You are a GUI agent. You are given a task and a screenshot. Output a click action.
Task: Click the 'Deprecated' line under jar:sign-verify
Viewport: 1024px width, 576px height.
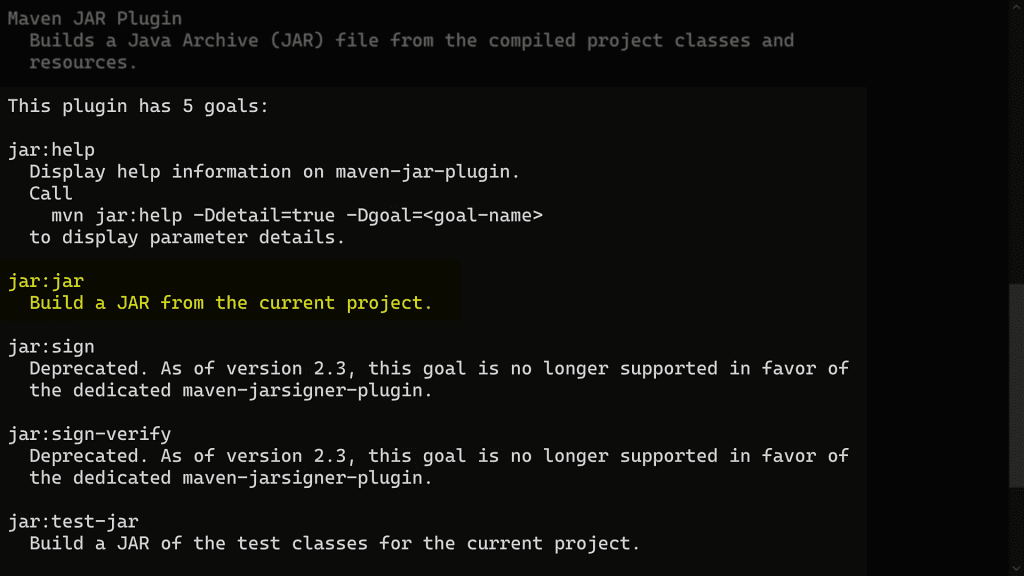438,456
